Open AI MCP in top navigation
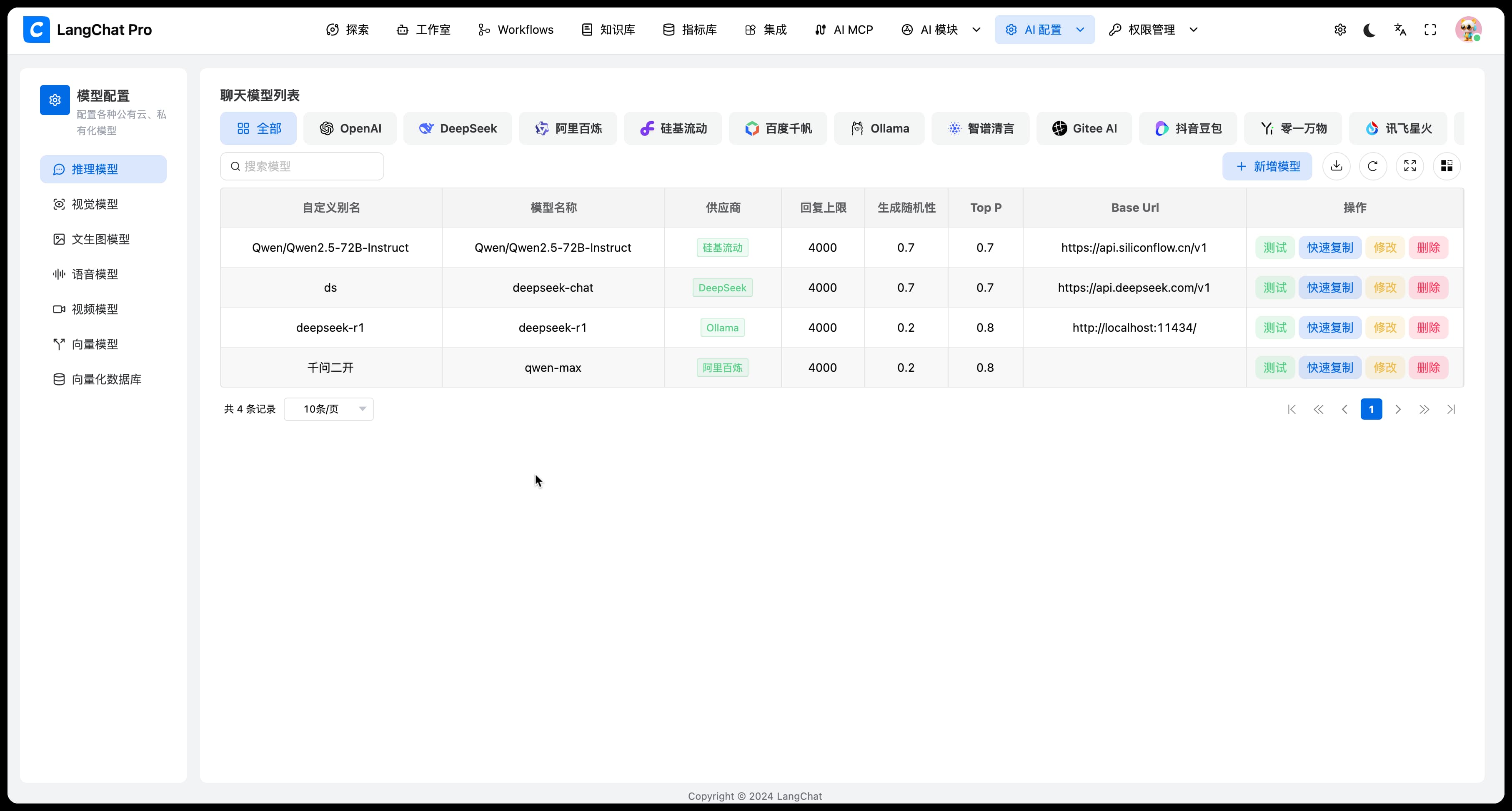The width and height of the screenshot is (1512, 811). [x=844, y=29]
